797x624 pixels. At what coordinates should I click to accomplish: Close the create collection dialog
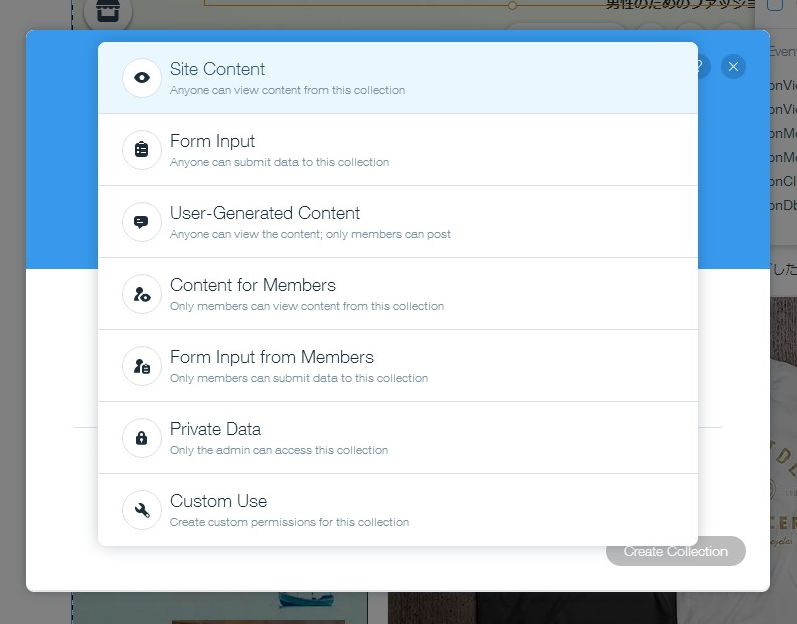pyautogui.click(x=733, y=67)
